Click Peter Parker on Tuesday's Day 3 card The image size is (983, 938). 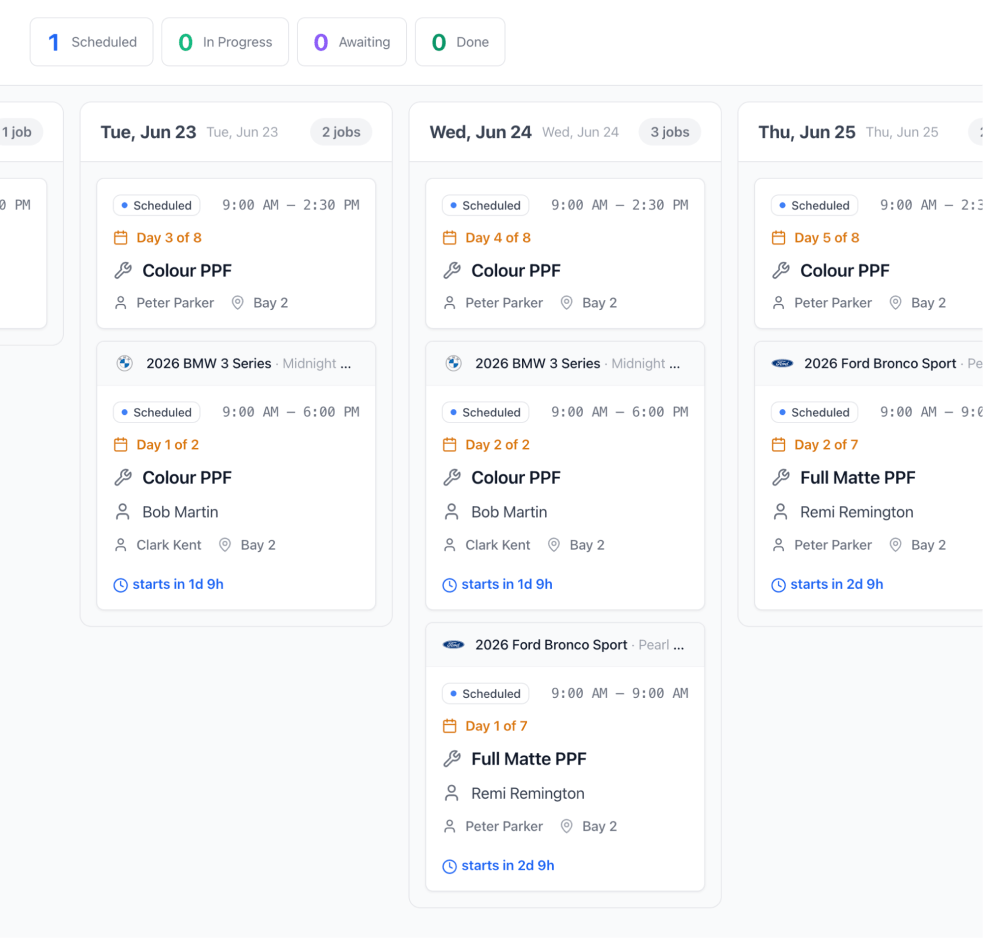[175, 303]
